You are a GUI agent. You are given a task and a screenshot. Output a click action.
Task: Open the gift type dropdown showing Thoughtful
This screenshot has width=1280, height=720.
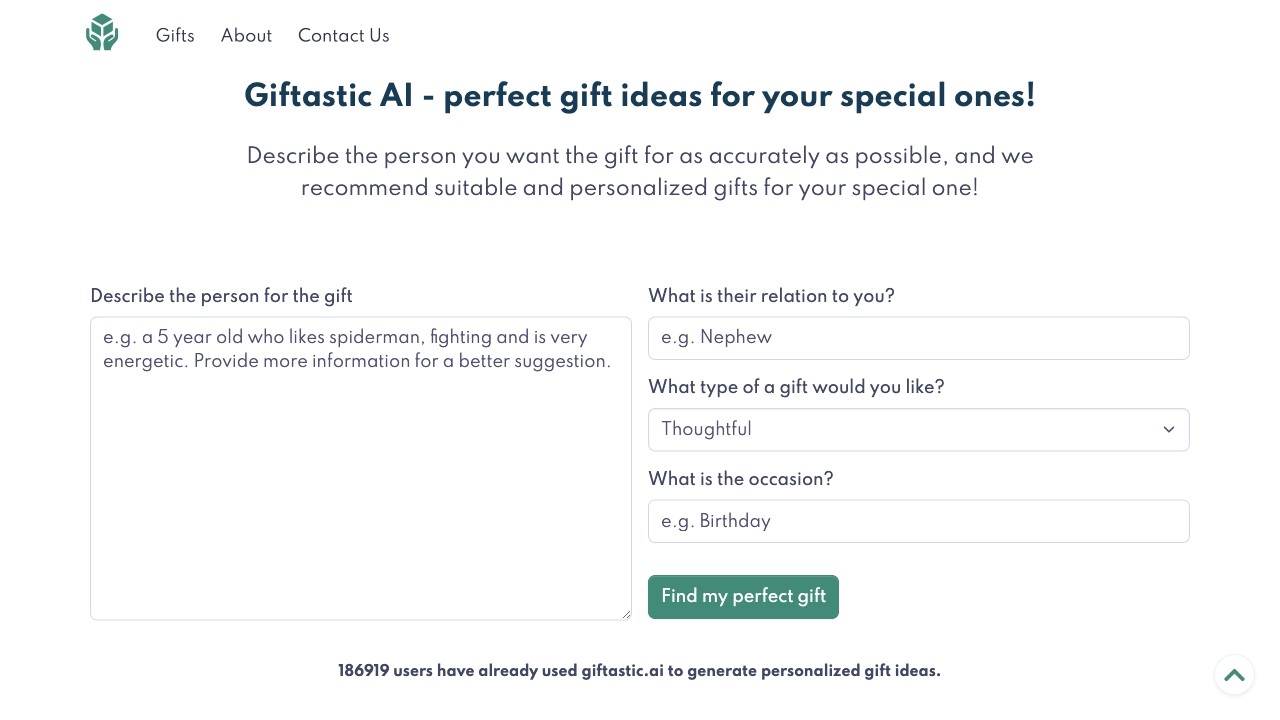(x=918, y=429)
